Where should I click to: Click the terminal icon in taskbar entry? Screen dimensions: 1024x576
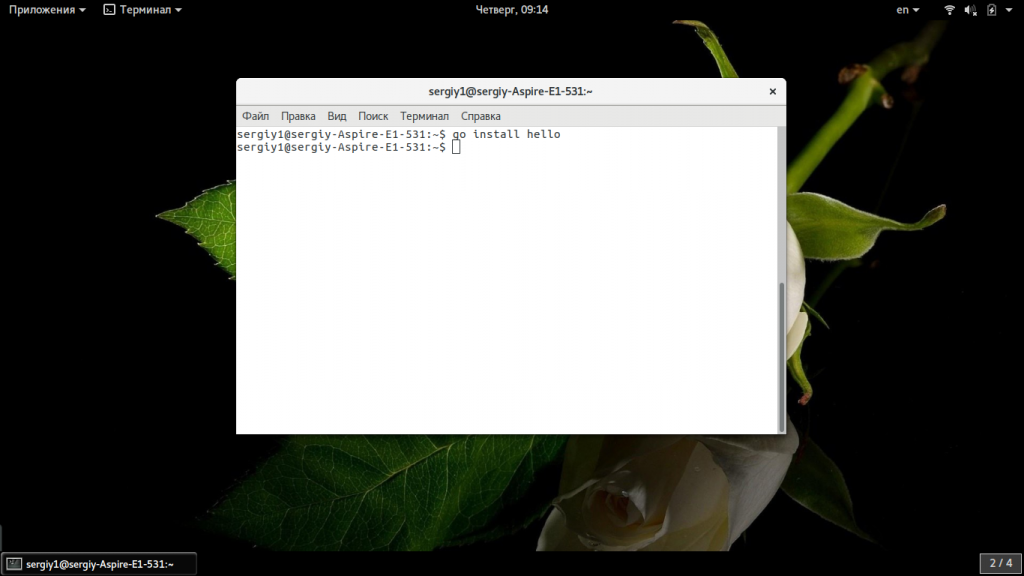[x=14, y=564]
